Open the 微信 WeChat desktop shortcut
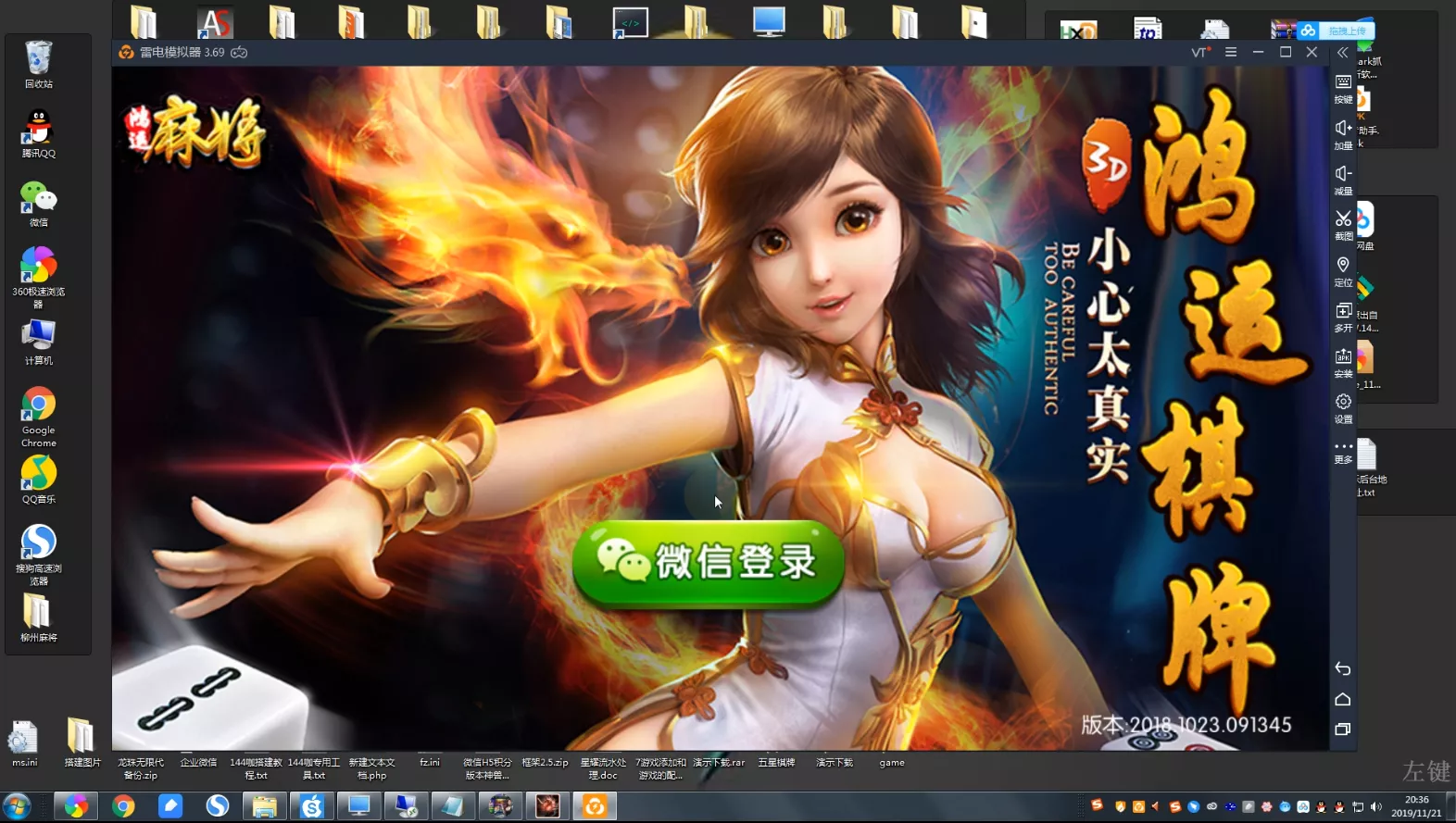 pyautogui.click(x=39, y=204)
